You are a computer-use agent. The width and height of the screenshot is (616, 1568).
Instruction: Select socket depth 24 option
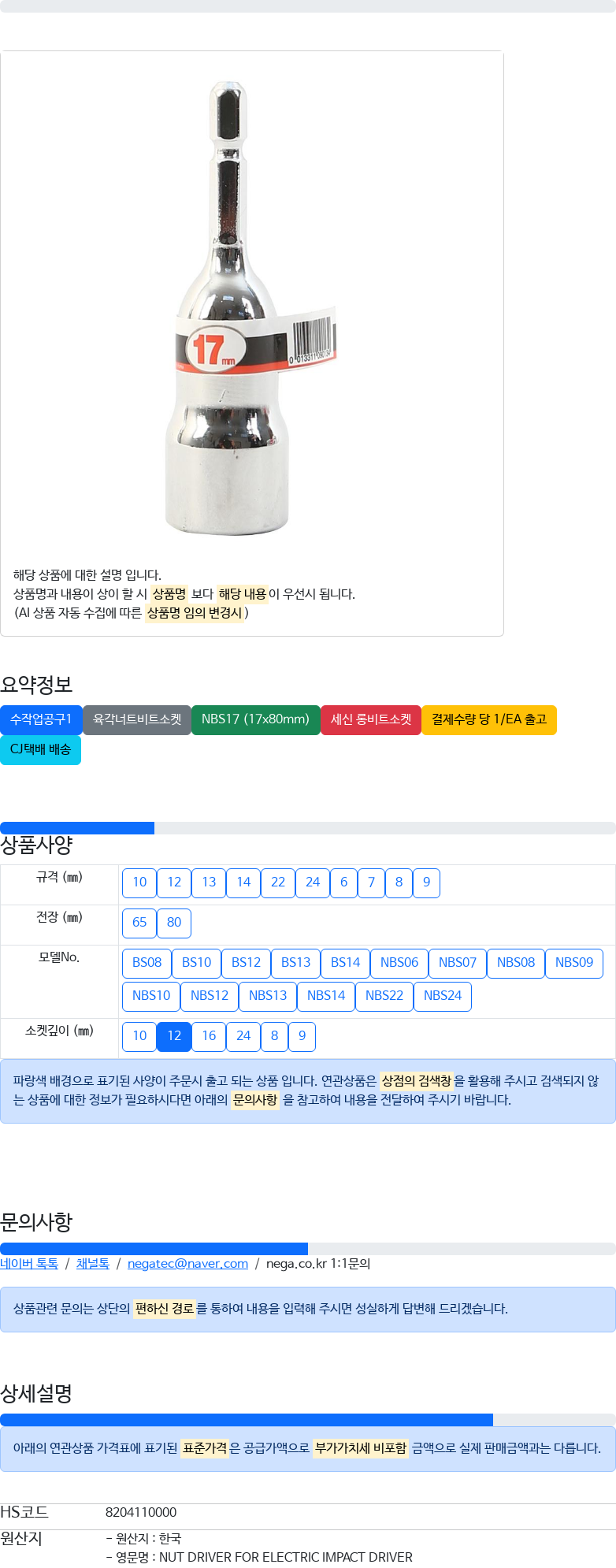[x=243, y=1037]
